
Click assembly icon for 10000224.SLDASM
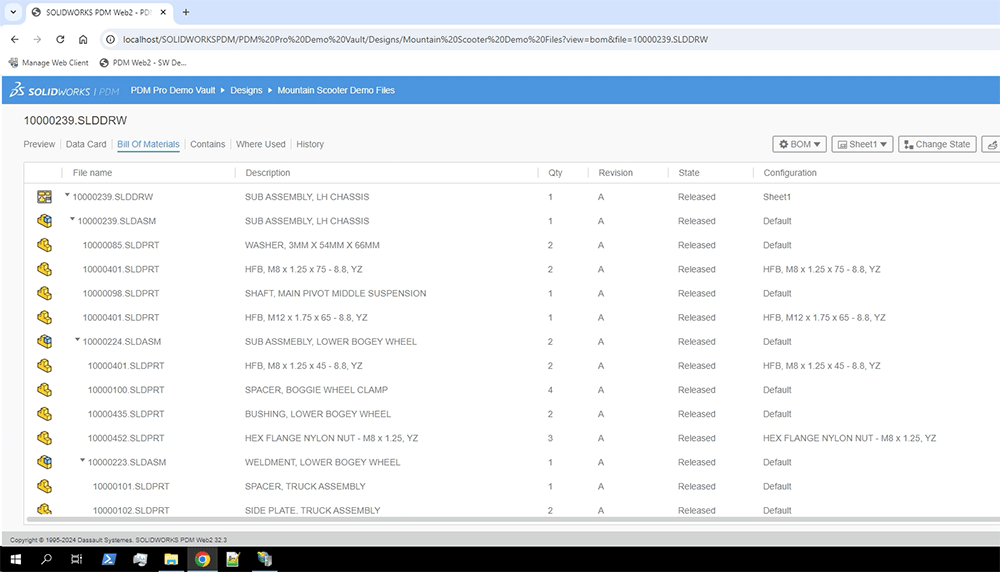44,341
